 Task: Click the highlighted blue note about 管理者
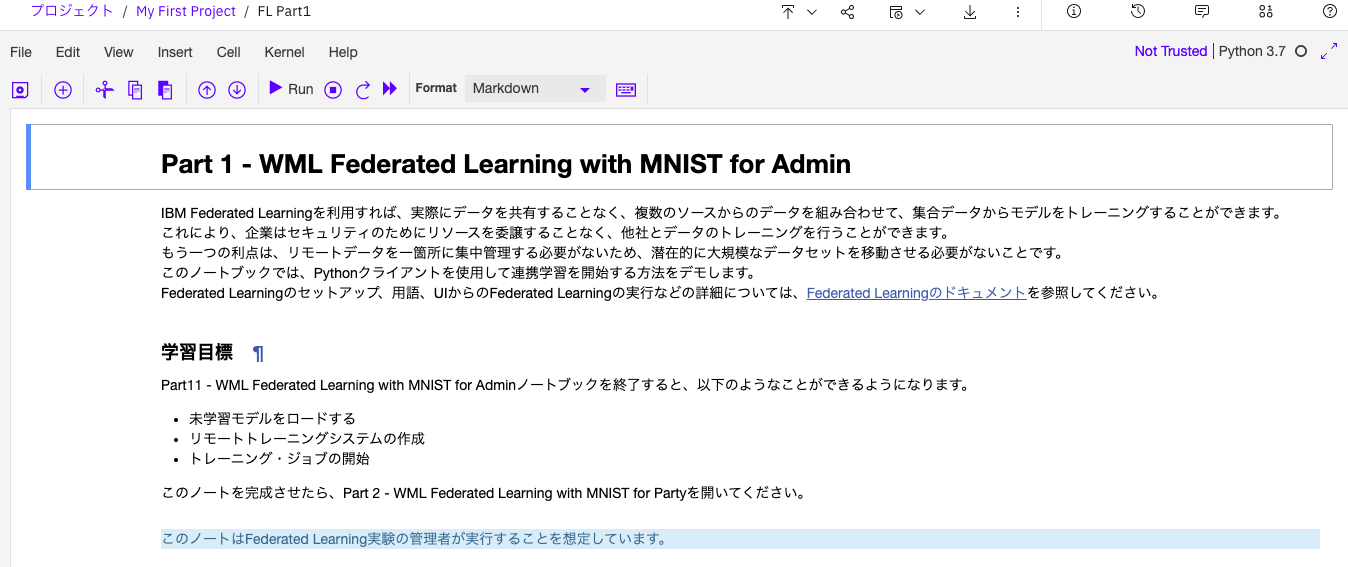point(740,539)
